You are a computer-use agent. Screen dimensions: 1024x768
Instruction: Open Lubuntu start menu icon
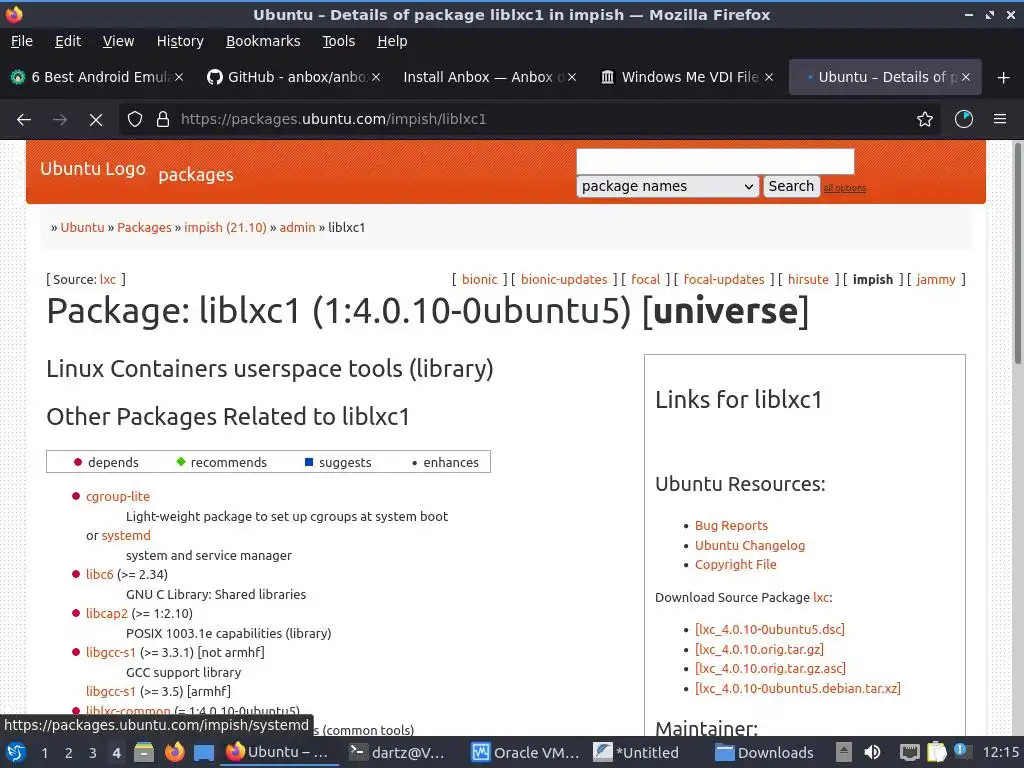click(16, 753)
